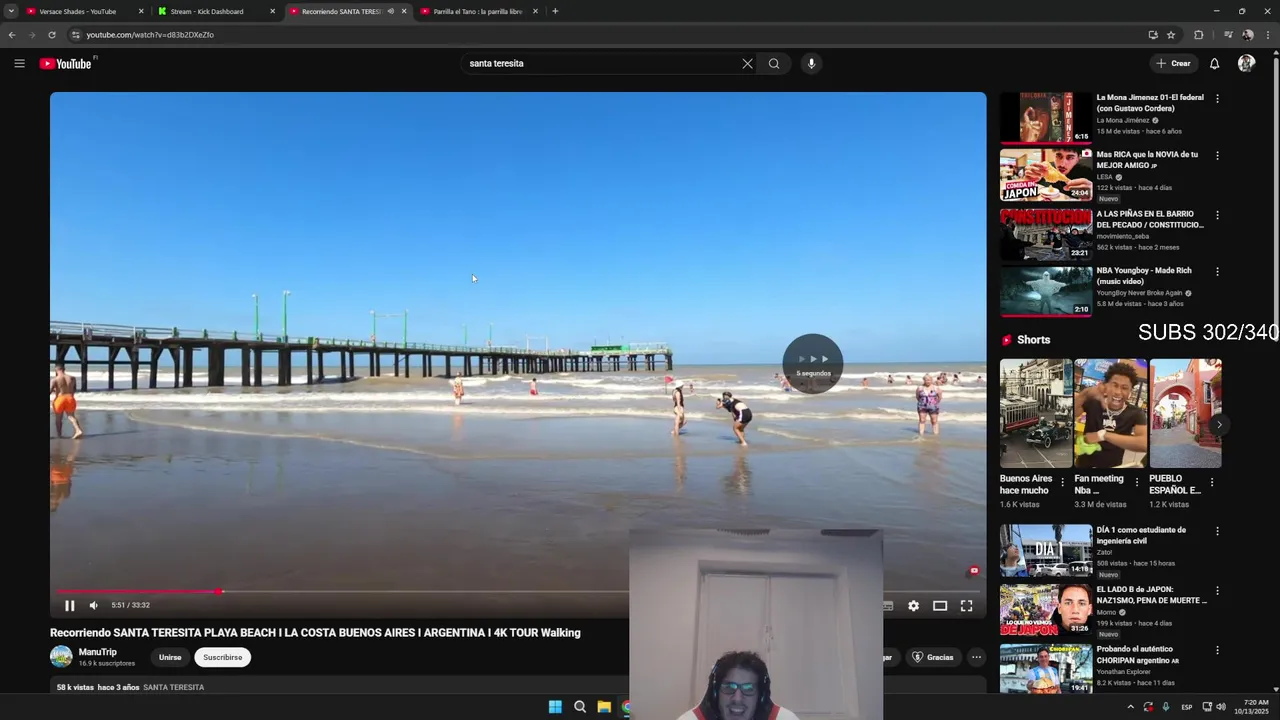Open ESP language input indicator
Screen dimensions: 1280x720
[1187, 707]
